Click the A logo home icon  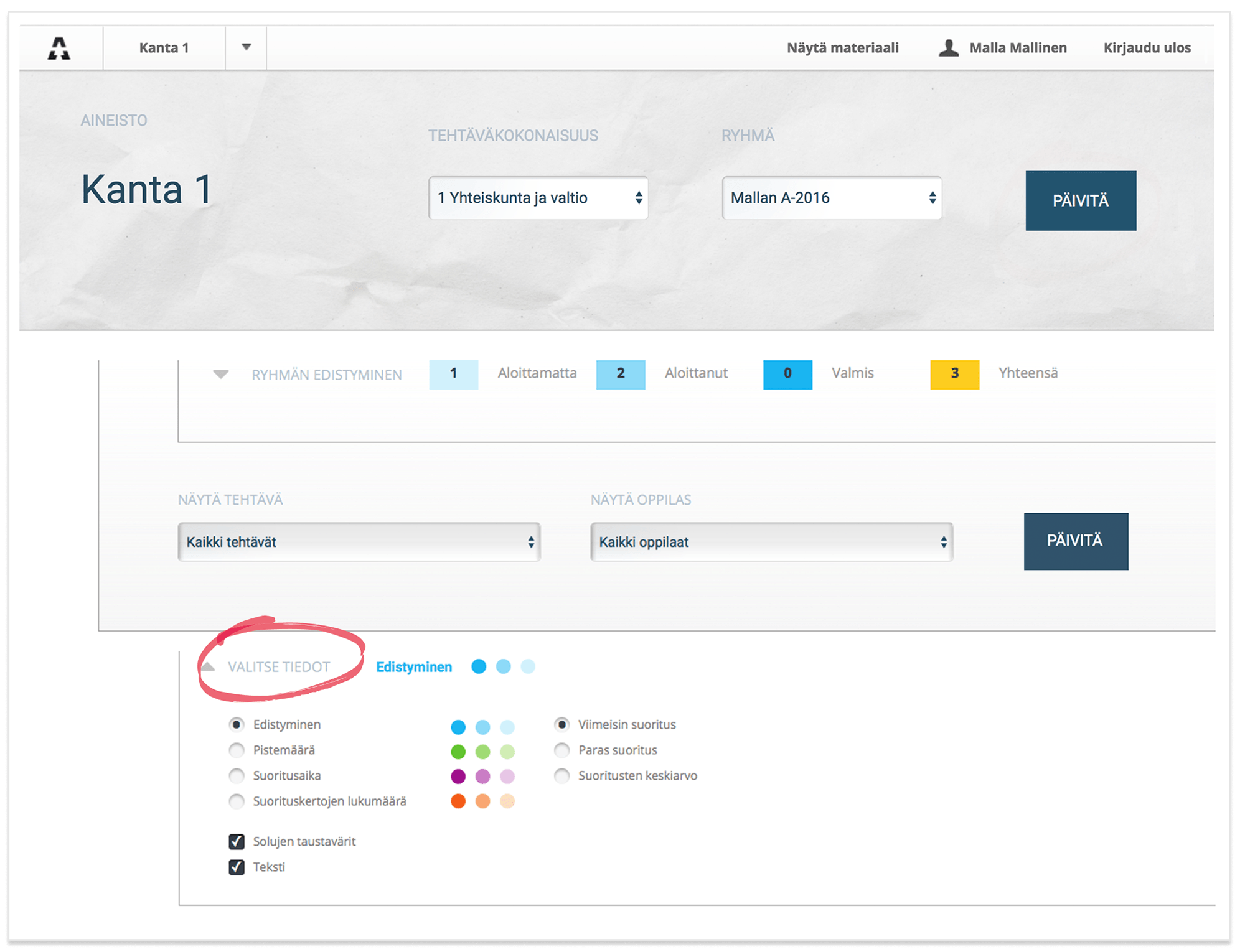click(59, 48)
